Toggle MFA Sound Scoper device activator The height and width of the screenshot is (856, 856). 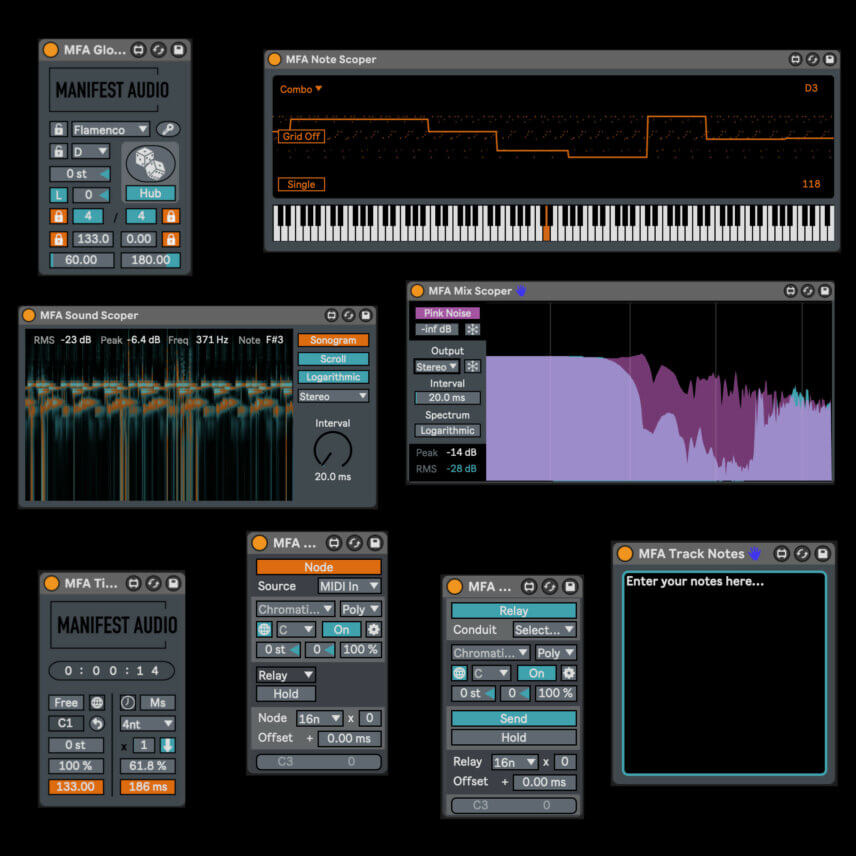click(29, 315)
